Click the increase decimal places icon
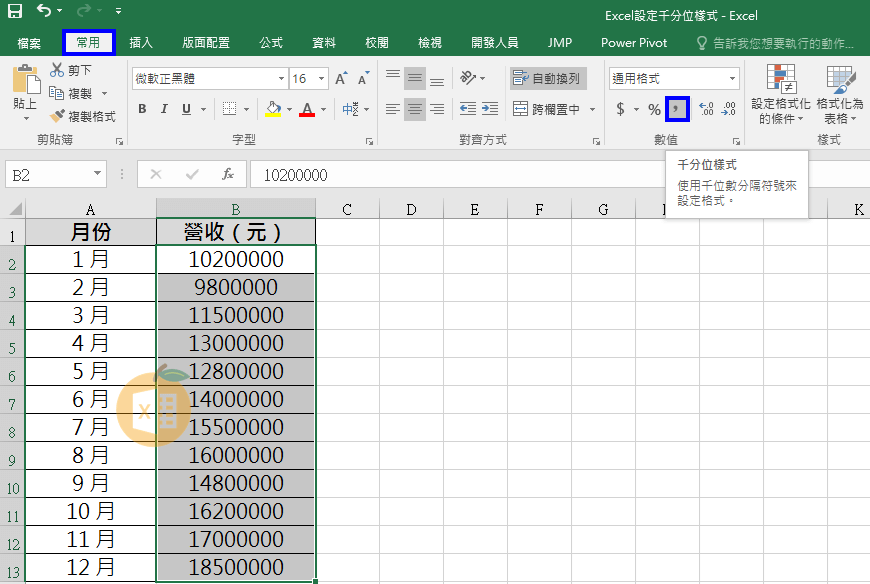The image size is (870, 584). point(706,109)
